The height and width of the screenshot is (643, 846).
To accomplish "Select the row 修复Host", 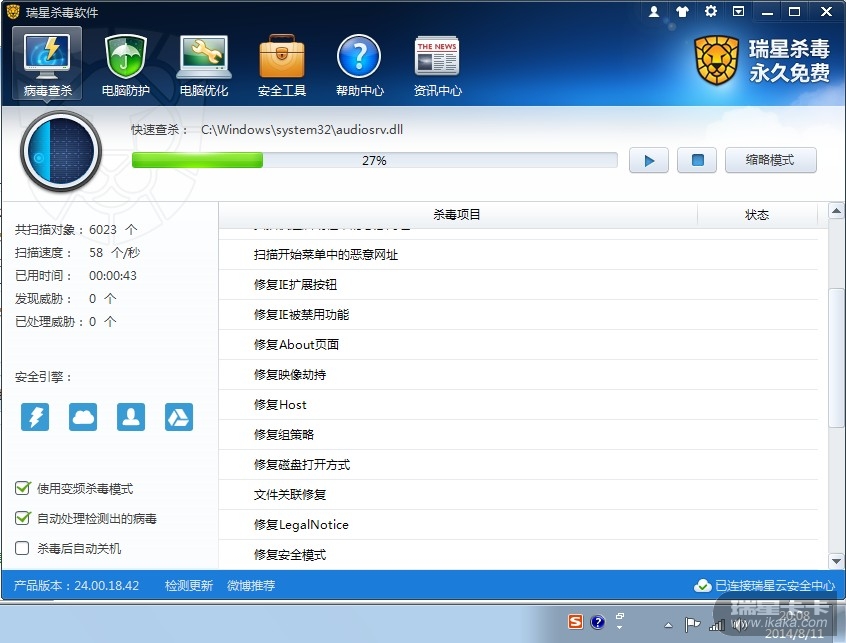I will tap(518, 405).
